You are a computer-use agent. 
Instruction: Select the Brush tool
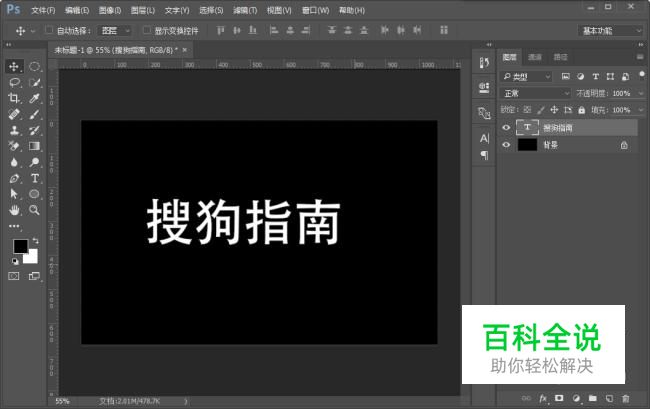pos(34,114)
